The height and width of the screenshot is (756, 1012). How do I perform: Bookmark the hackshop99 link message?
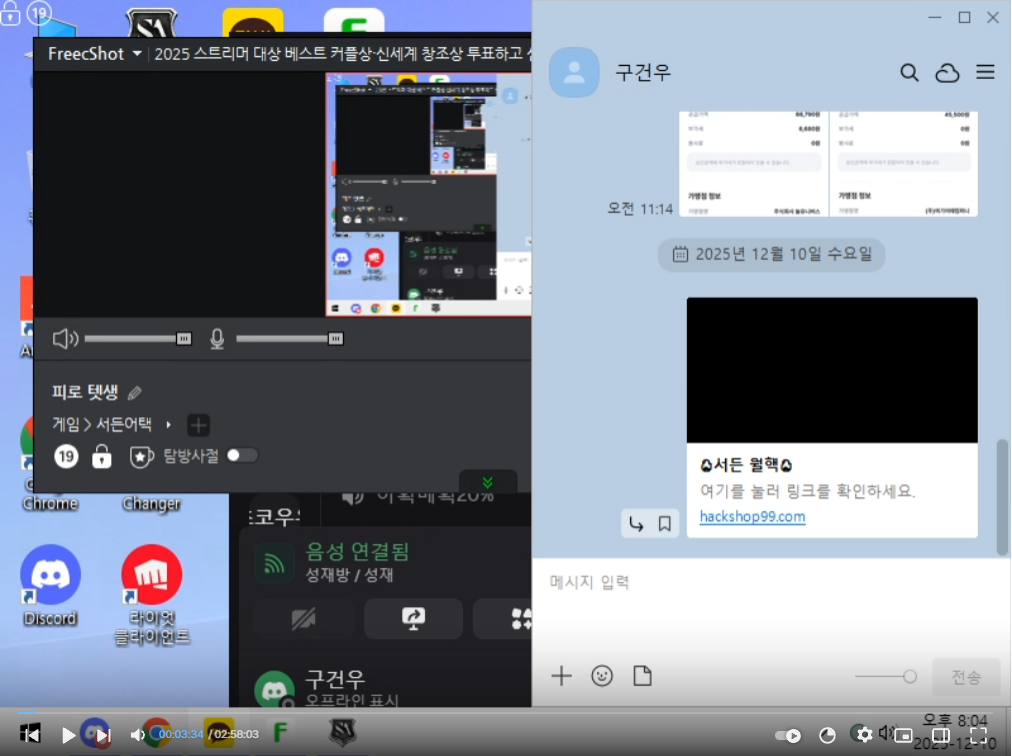pos(664,523)
